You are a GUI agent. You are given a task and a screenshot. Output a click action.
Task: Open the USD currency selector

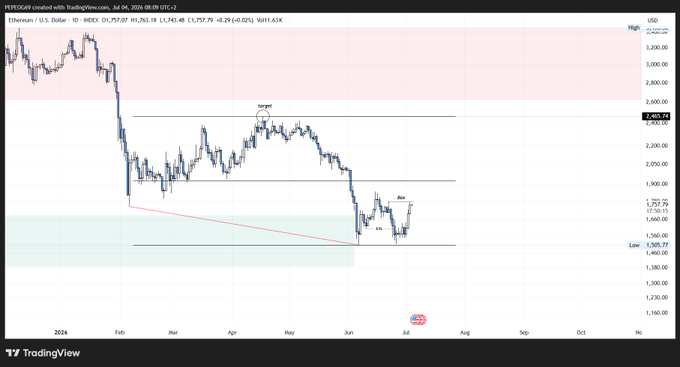(653, 20)
